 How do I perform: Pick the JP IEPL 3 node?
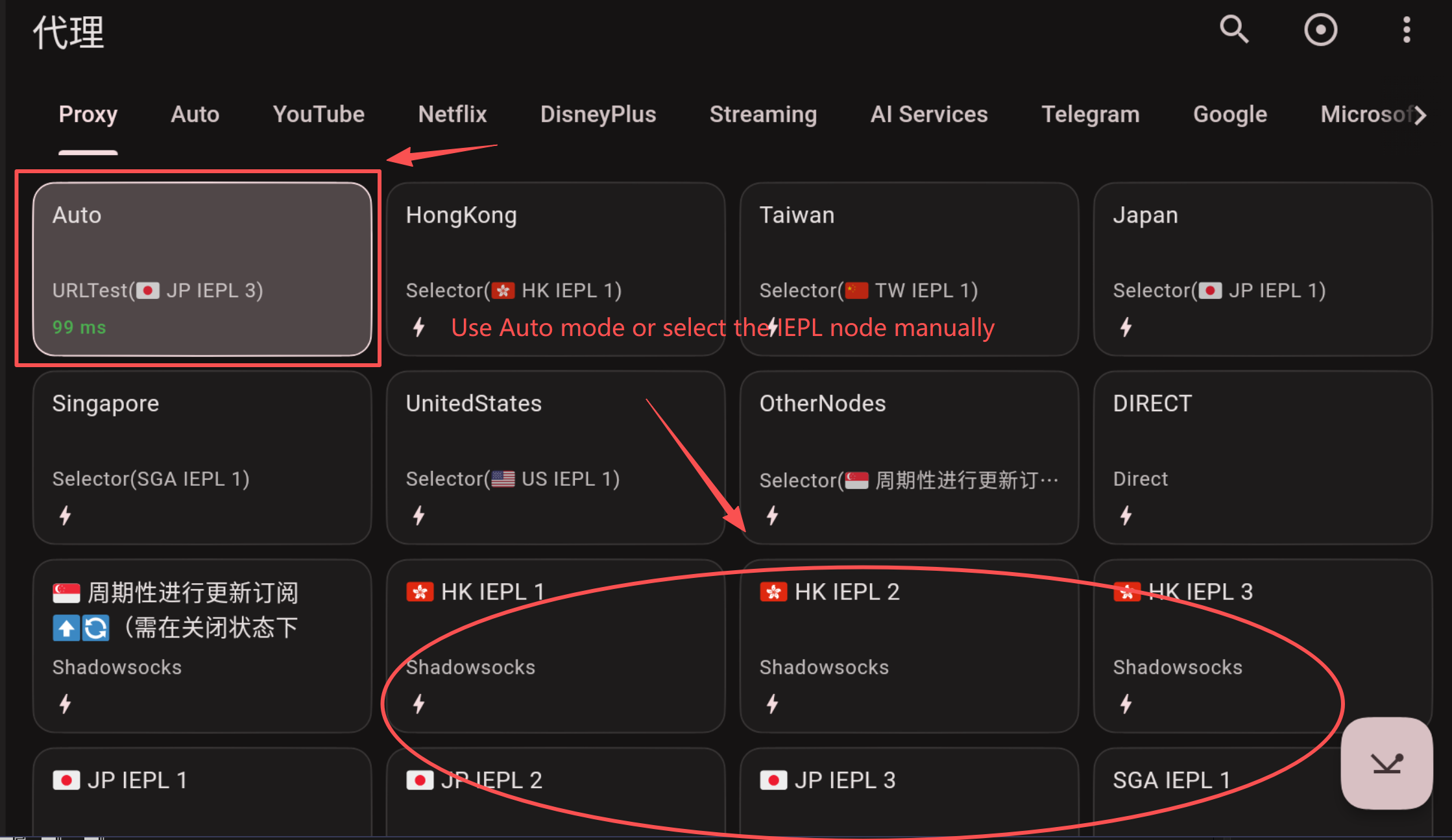tap(909, 793)
